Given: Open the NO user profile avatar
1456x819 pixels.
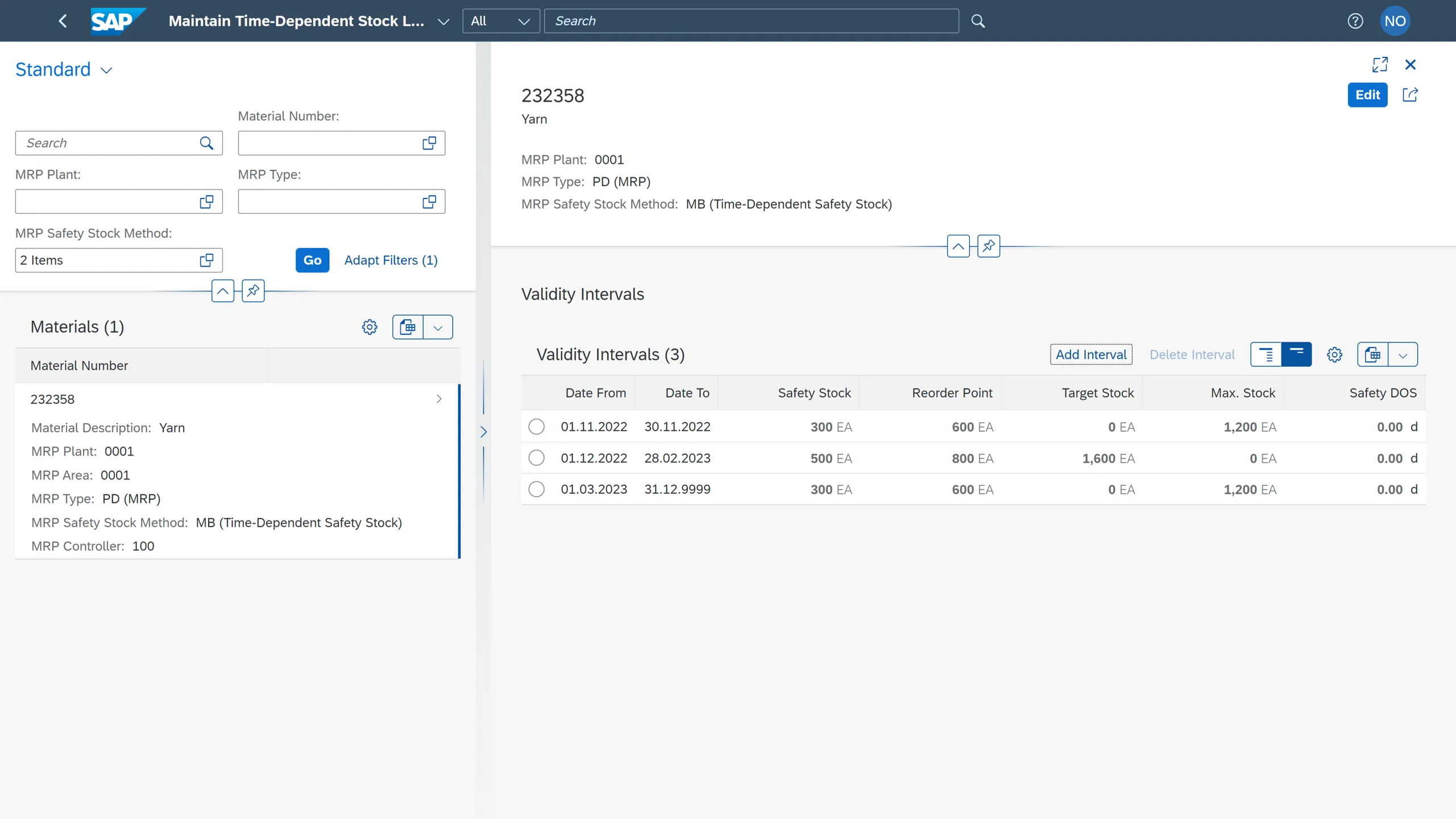Looking at the screenshot, I should [1396, 20].
